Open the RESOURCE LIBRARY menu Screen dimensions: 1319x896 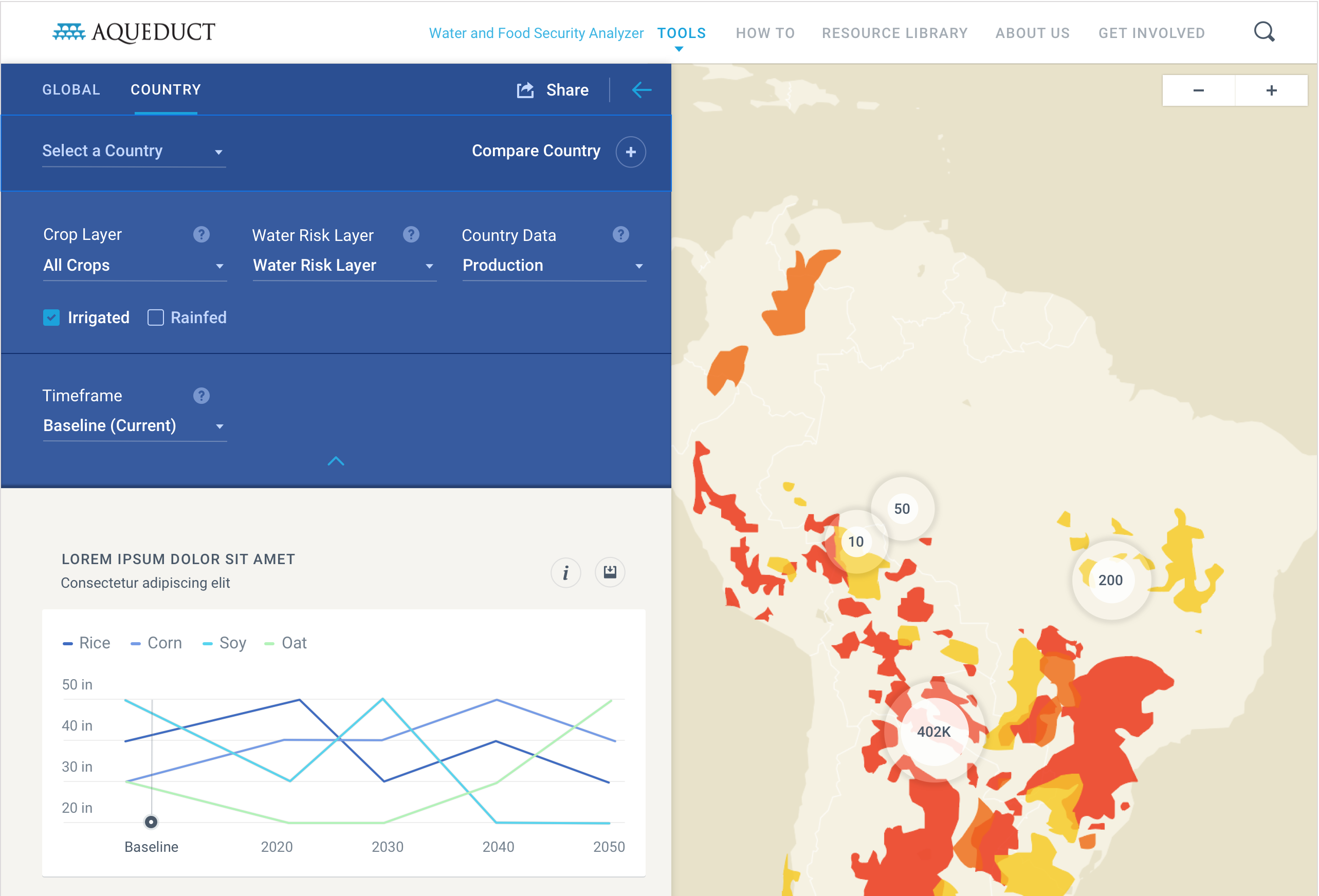[894, 33]
